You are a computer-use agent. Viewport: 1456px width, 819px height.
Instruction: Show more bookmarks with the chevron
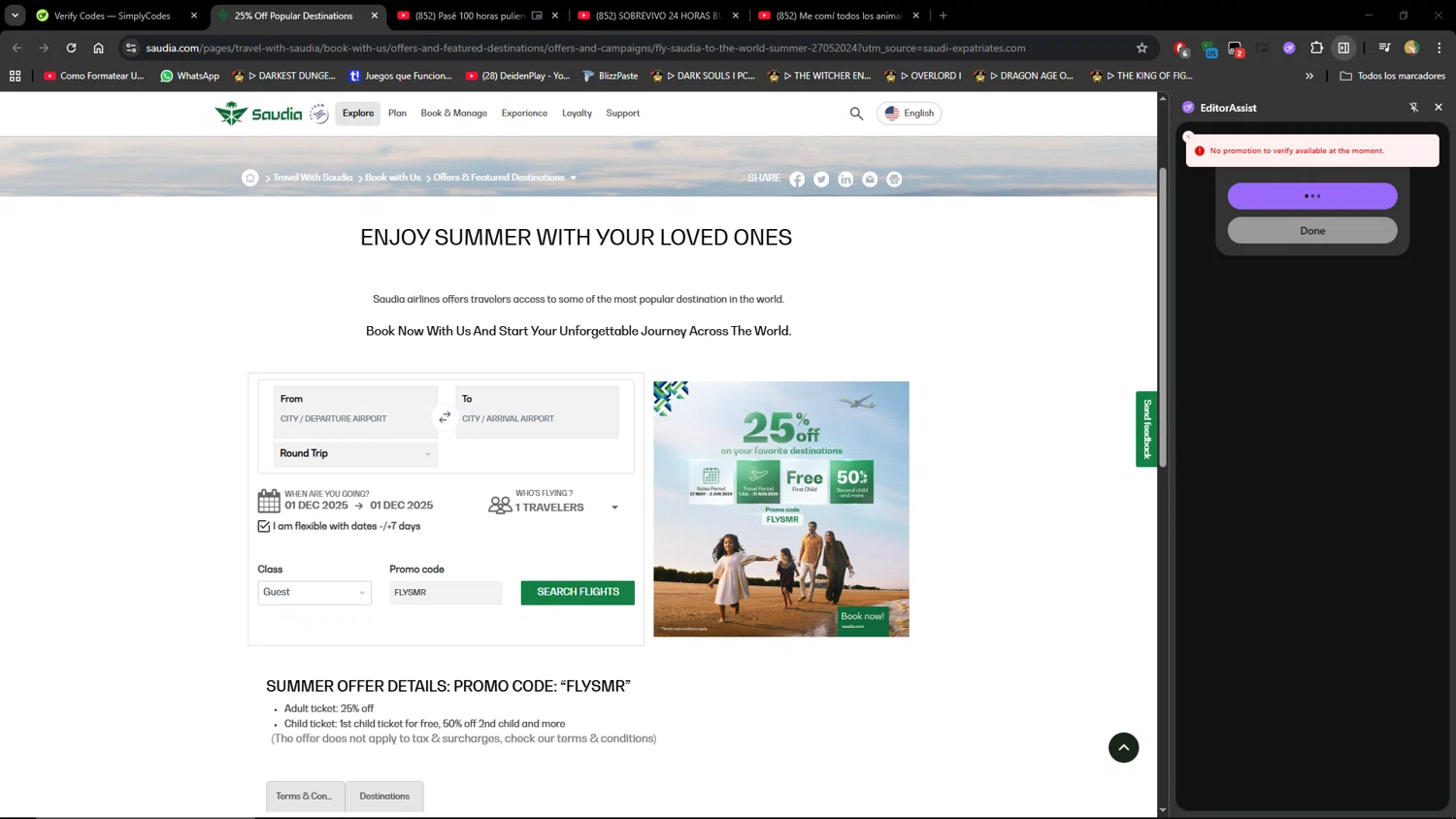pyautogui.click(x=1308, y=76)
